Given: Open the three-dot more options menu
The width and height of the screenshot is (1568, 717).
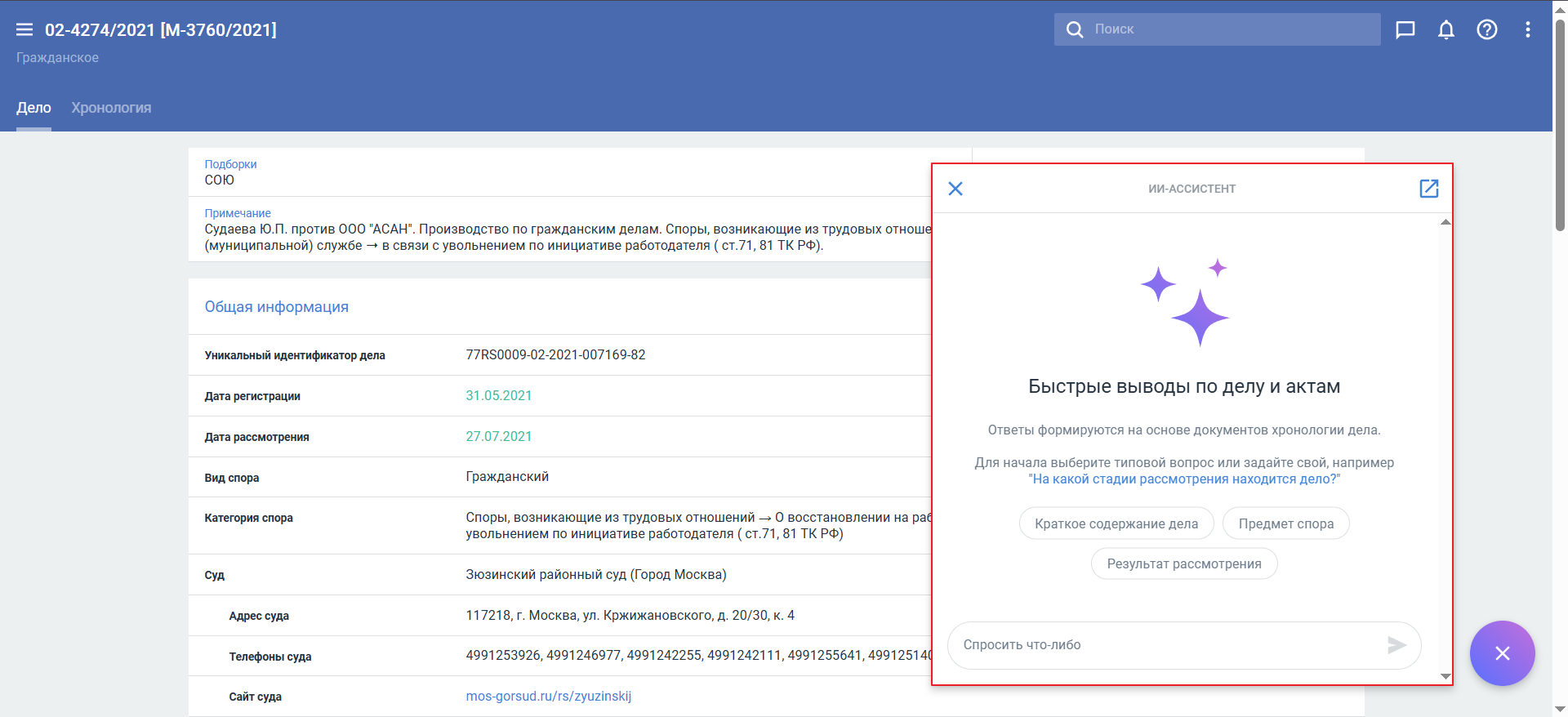Looking at the screenshot, I should point(1527,29).
